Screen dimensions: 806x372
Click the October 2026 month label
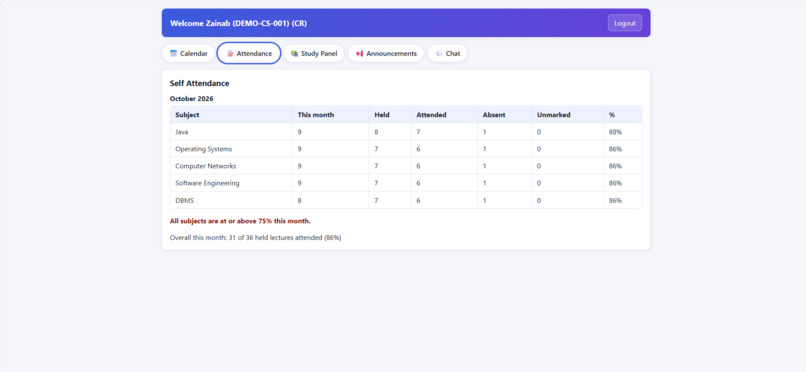point(191,99)
